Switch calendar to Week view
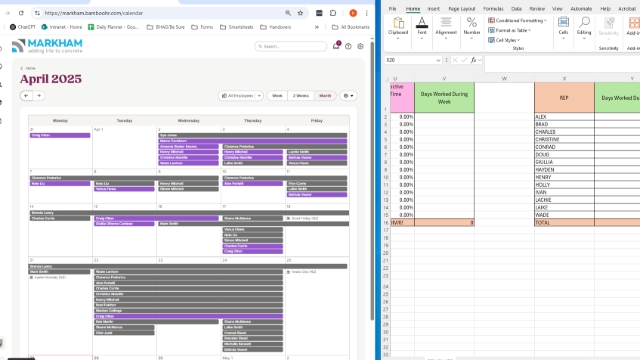The height and width of the screenshot is (360, 640). [x=278, y=96]
